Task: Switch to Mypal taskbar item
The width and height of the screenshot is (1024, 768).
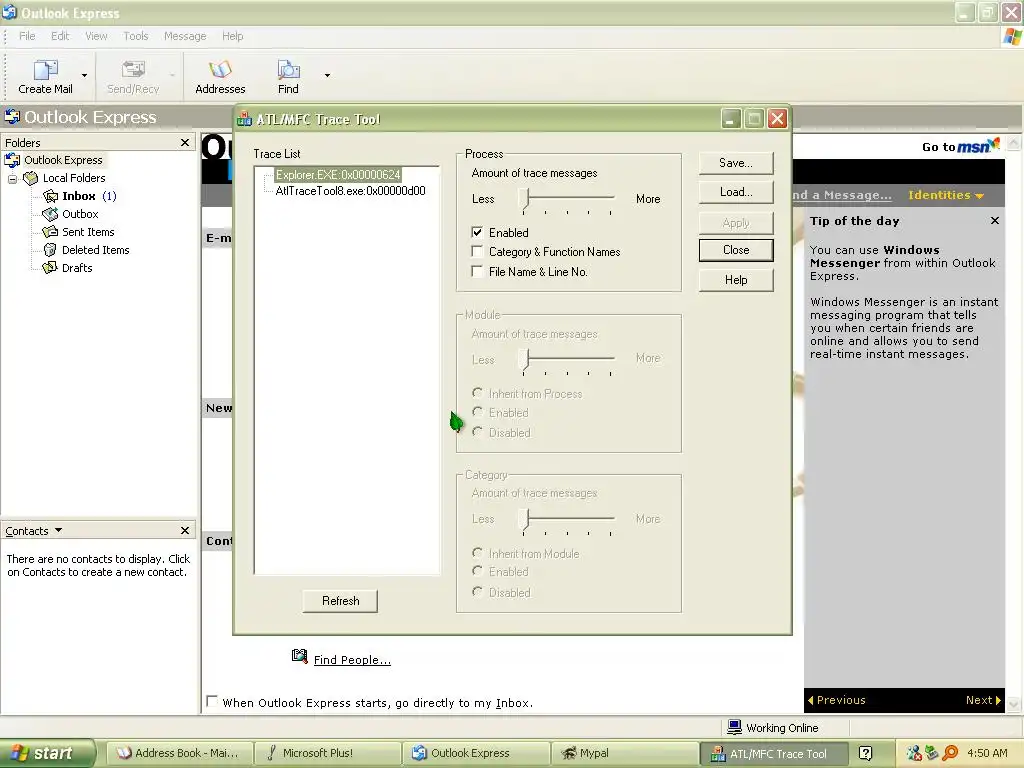Action: click(x=623, y=753)
